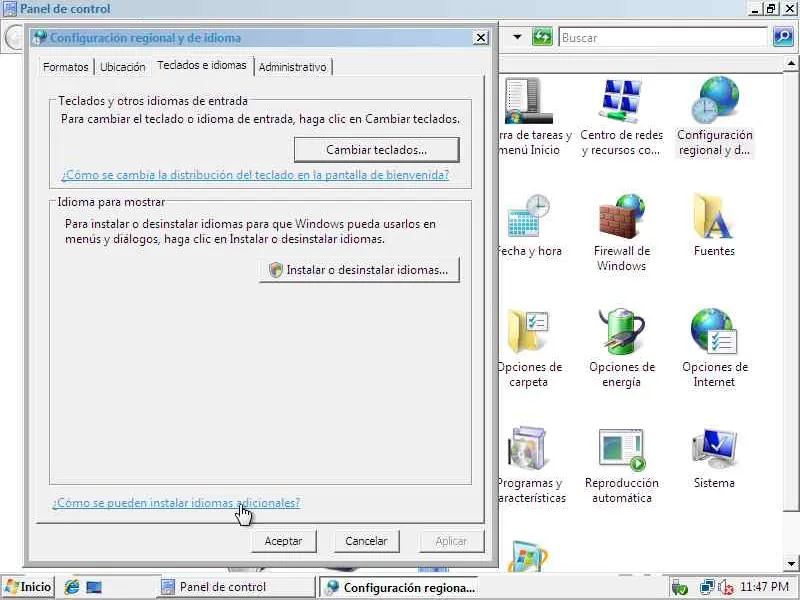Click Cambiar teclados button
This screenshot has width=800, height=600.
point(377,150)
